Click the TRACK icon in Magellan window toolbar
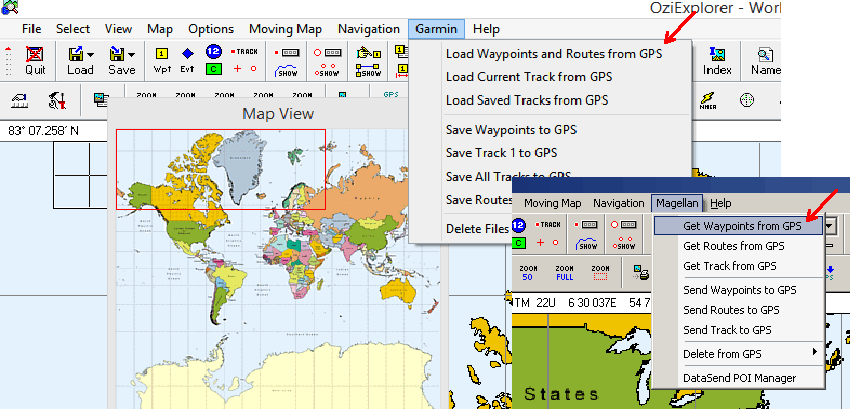The height and width of the screenshot is (409, 850). coord(548,225)
